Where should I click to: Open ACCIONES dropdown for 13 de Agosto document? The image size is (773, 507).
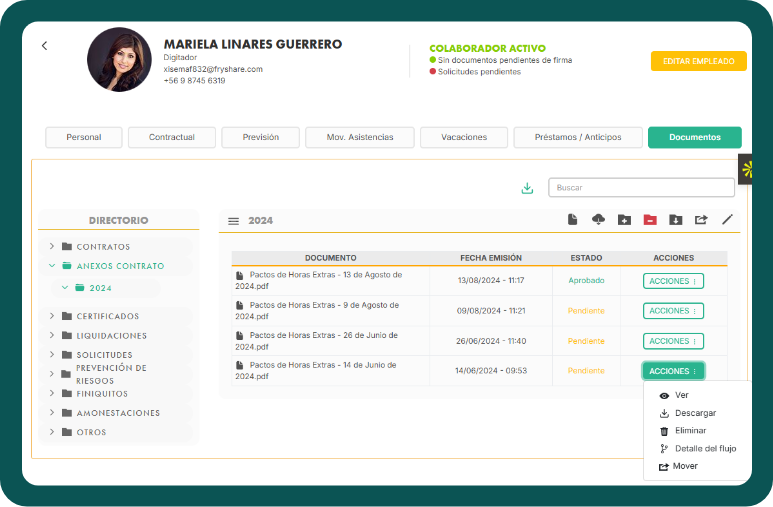pyautogui.click(x=673, y=281)
